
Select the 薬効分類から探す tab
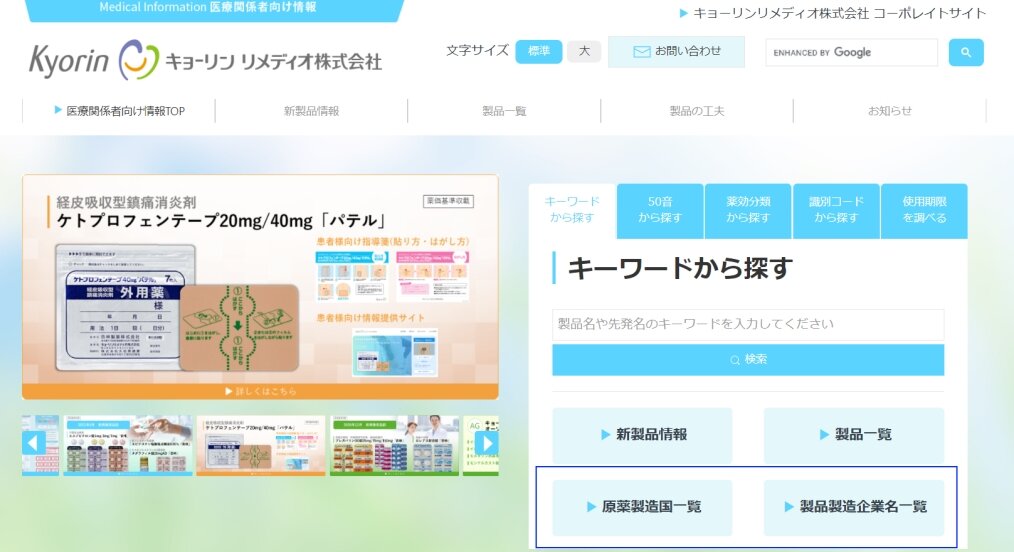[748, 210]
